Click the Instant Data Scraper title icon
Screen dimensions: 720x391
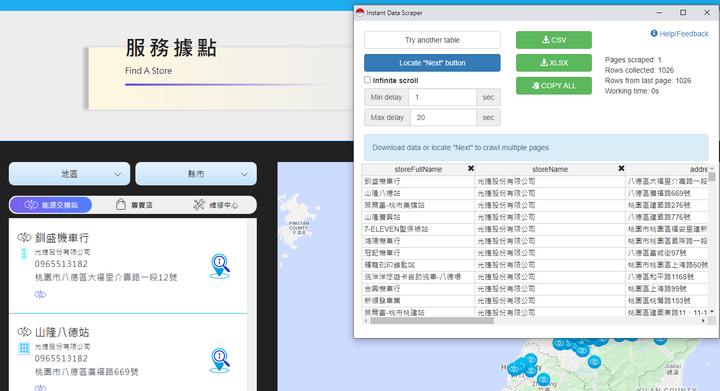click(360, 12)
